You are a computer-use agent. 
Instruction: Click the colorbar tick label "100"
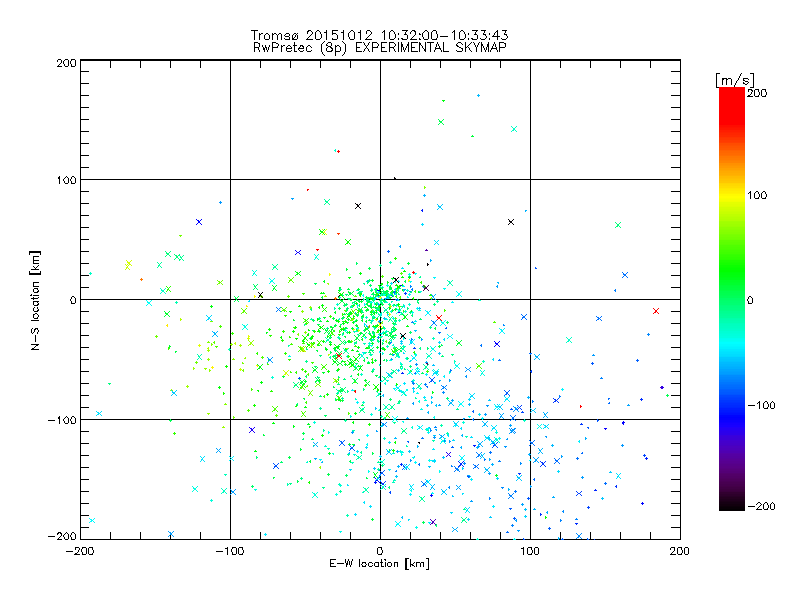click(757, 195)
